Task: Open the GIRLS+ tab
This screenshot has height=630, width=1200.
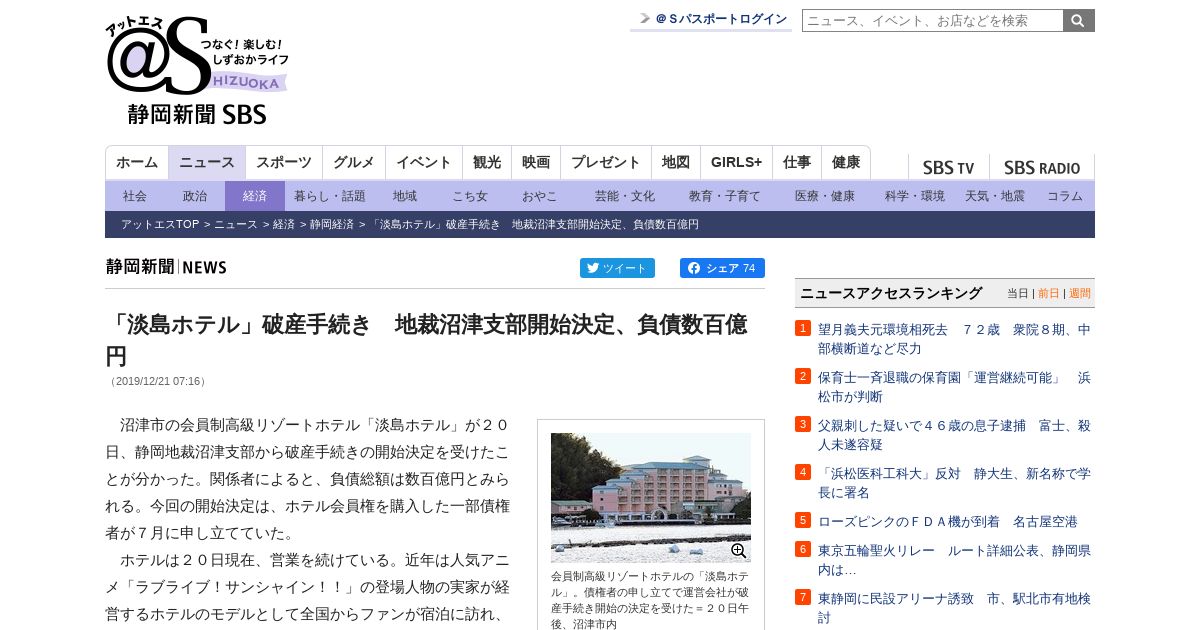Action: [737, 163]
